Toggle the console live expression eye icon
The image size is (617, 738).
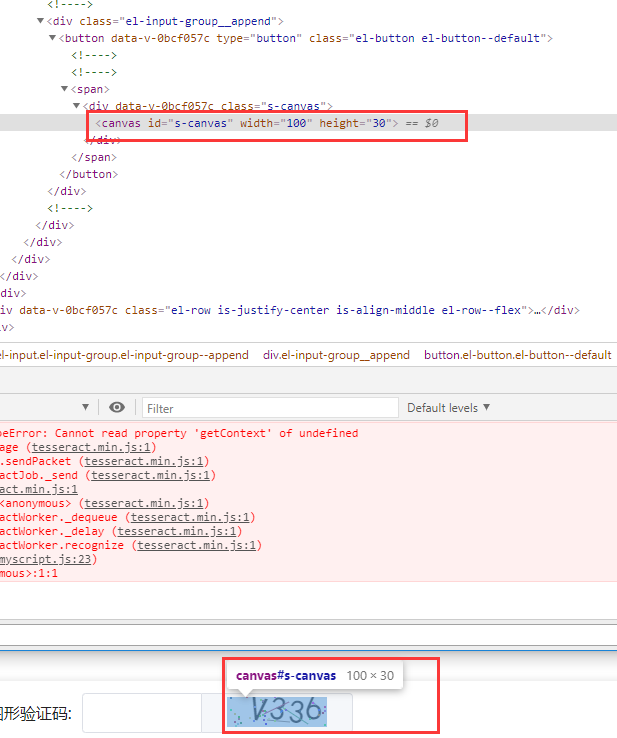click(x=117, y=408)
